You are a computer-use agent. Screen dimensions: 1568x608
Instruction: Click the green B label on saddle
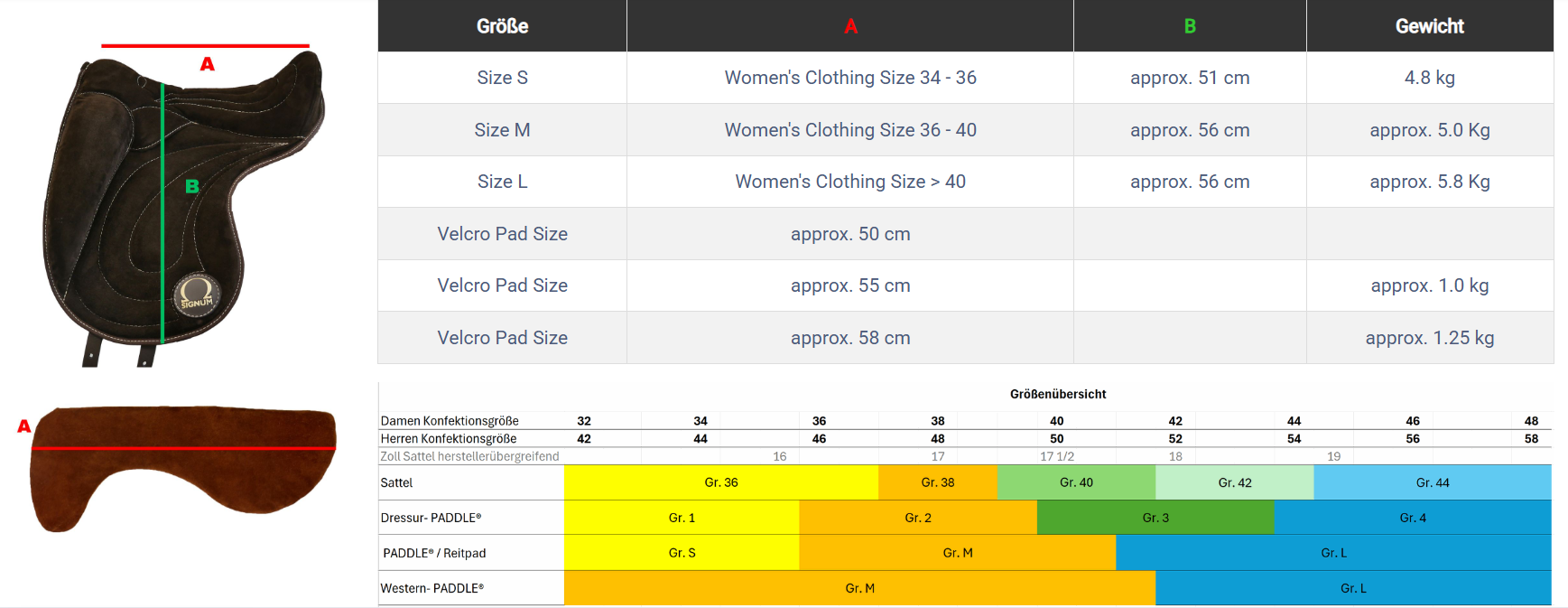point(191,186)
